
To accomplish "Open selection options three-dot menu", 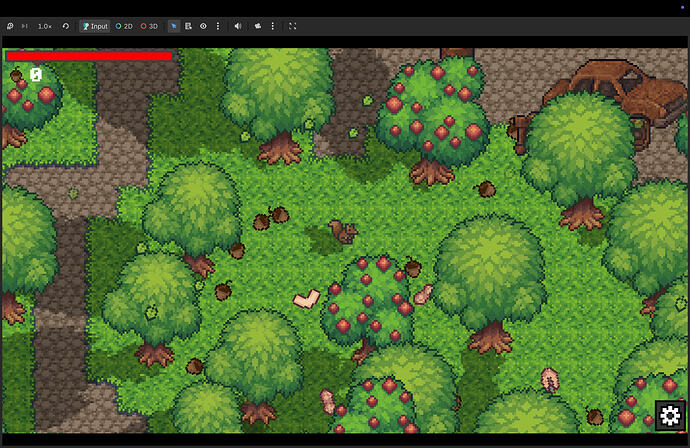I will tap(218, 26).
